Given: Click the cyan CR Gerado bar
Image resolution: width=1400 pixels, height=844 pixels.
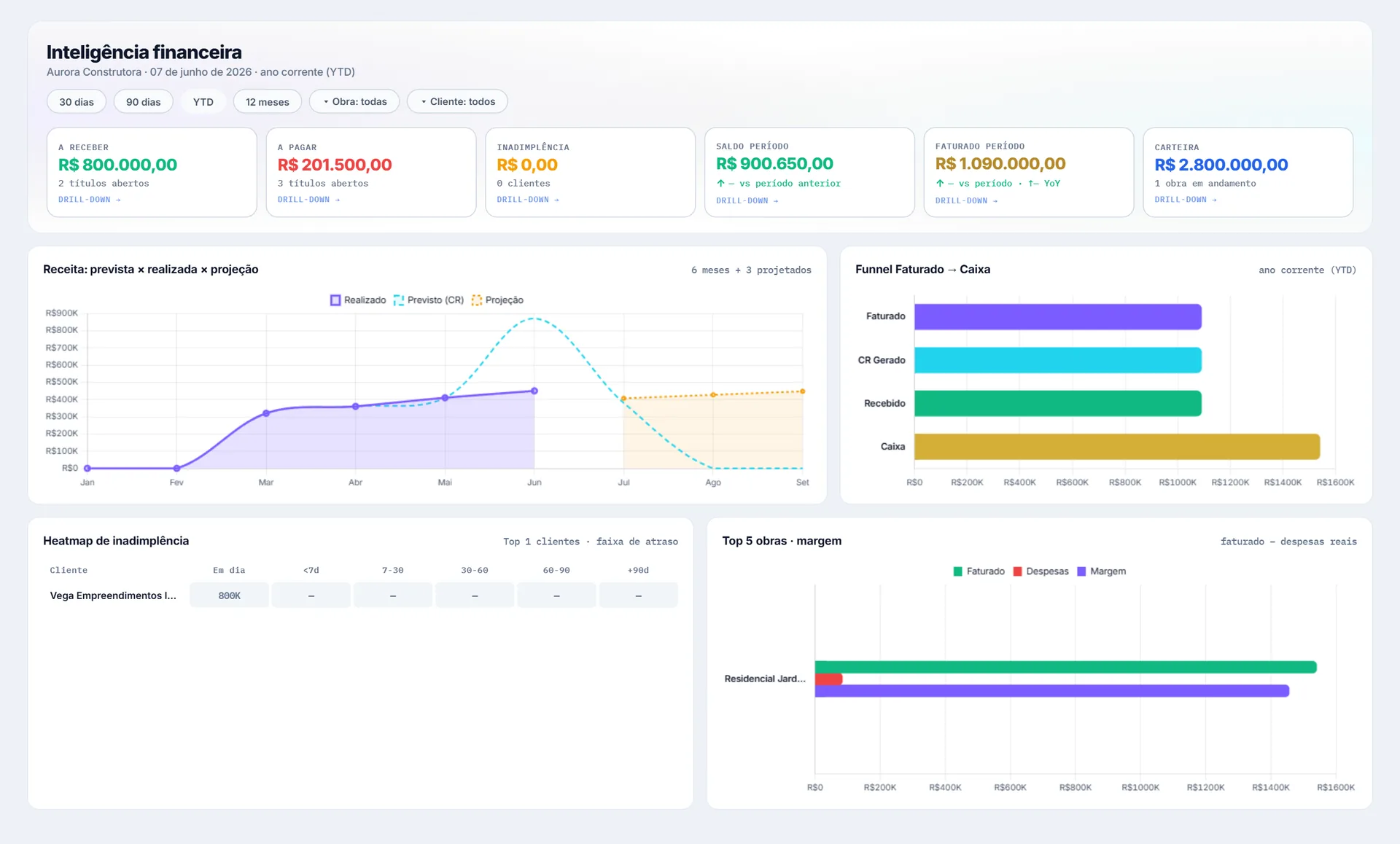Looking at the screenshot, I should [1058, 360].
